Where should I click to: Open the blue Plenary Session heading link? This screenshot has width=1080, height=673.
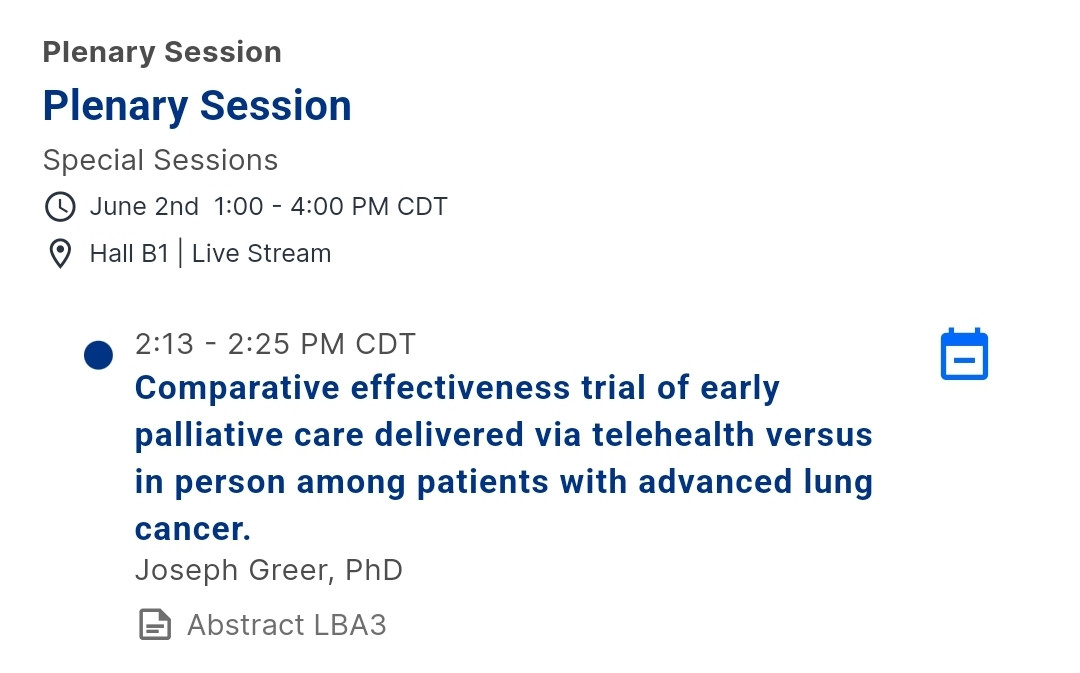(x=197, y=106)
